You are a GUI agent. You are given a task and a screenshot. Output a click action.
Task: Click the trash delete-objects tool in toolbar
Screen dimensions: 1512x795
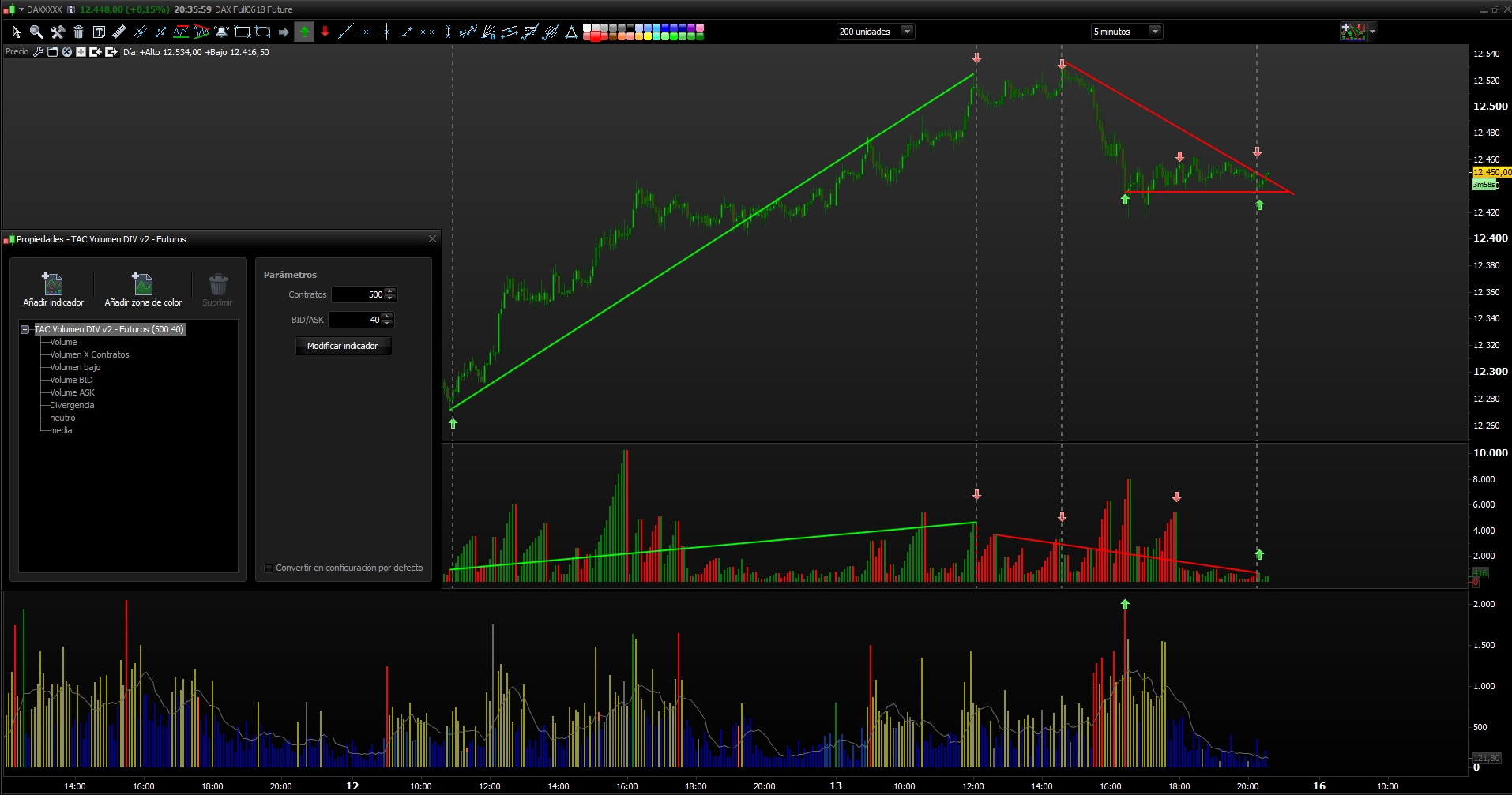point(78,32)
